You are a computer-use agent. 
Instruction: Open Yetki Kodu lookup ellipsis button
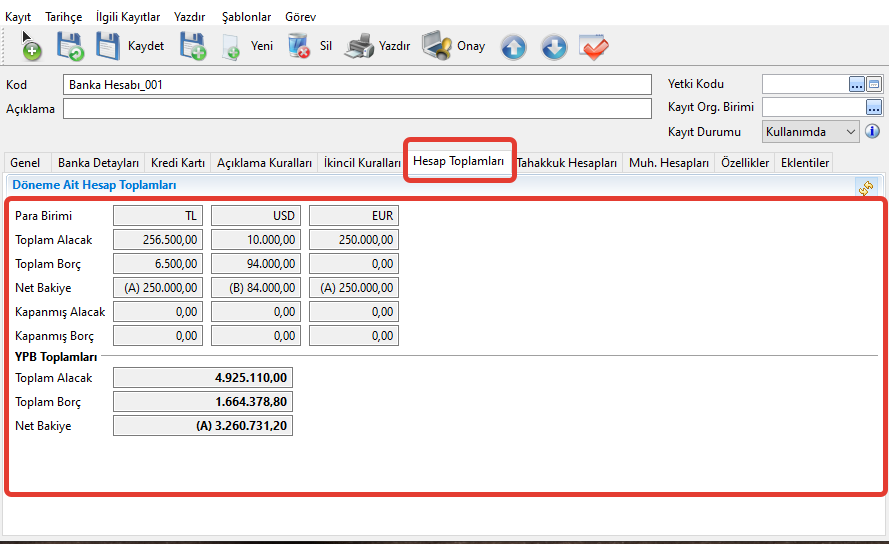point(856,84)
